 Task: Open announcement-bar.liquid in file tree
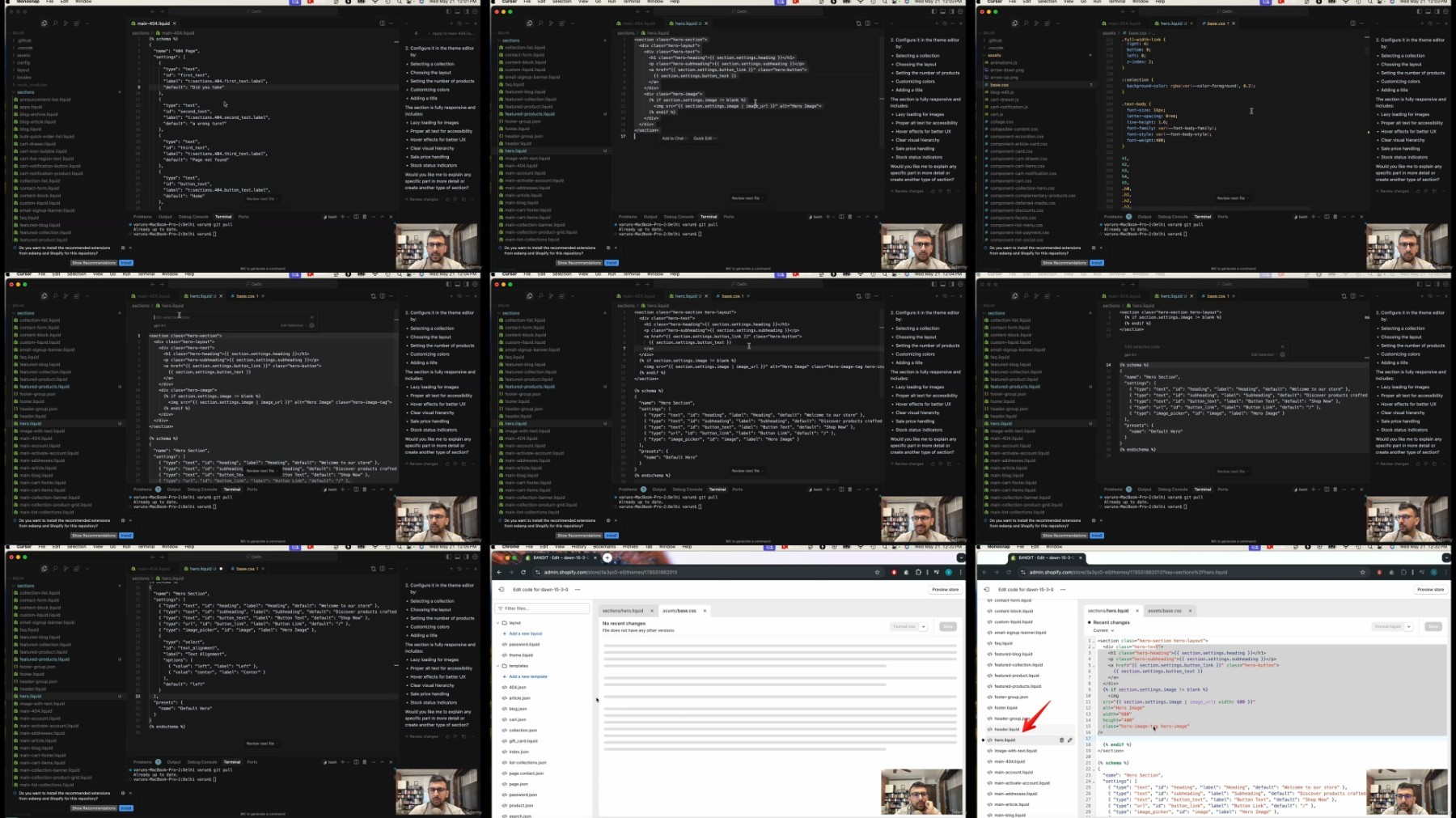click(x=45, y=100)
